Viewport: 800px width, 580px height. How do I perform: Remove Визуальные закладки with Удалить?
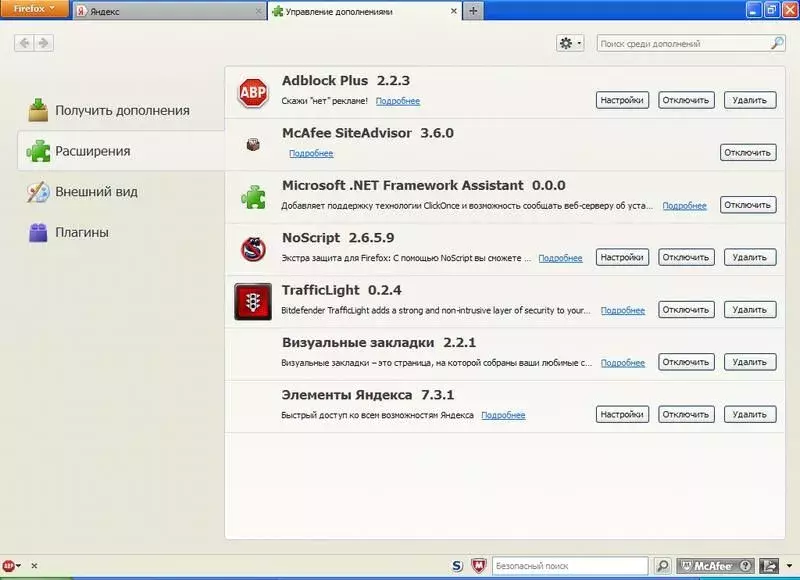click(749, 362)
